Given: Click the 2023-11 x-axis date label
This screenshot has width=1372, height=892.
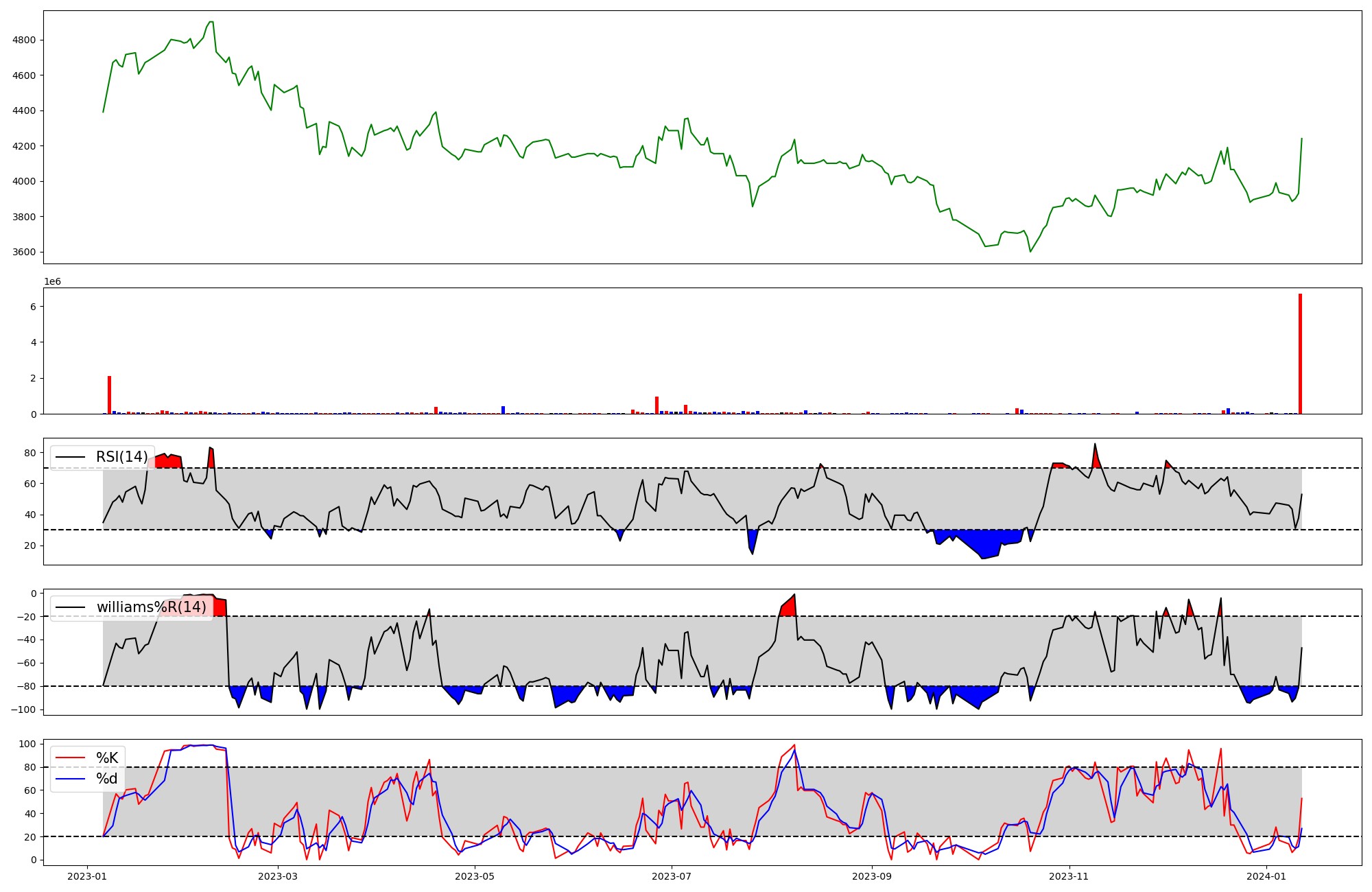Looking at the screenshot, I should pyautogui.click(x=1069, y=876).
